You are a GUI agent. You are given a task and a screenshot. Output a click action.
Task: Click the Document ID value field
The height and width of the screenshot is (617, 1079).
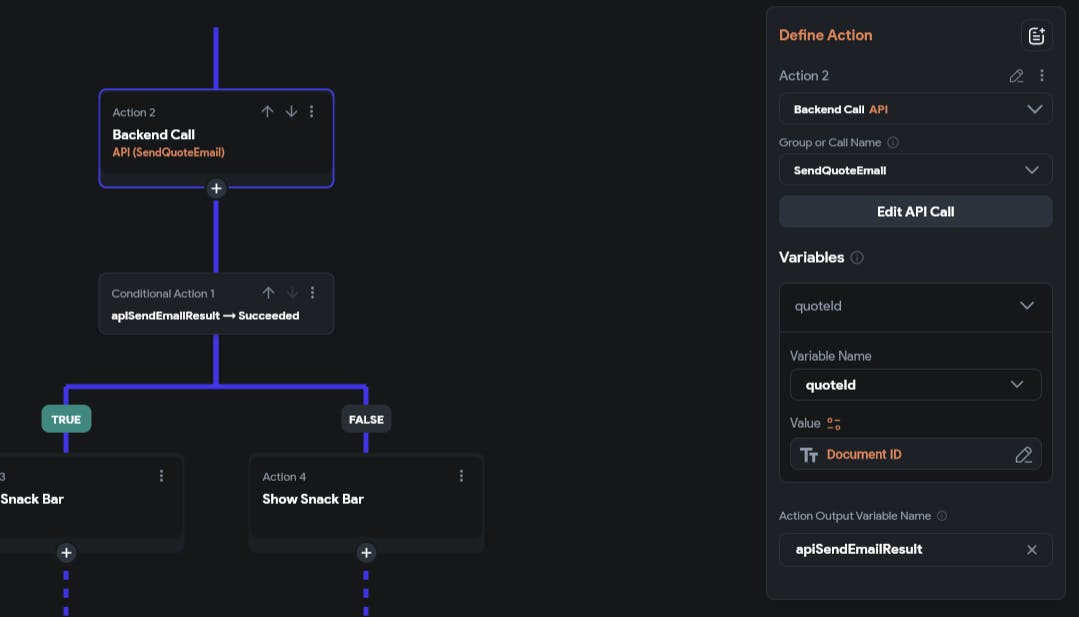(x=915, y=455)
